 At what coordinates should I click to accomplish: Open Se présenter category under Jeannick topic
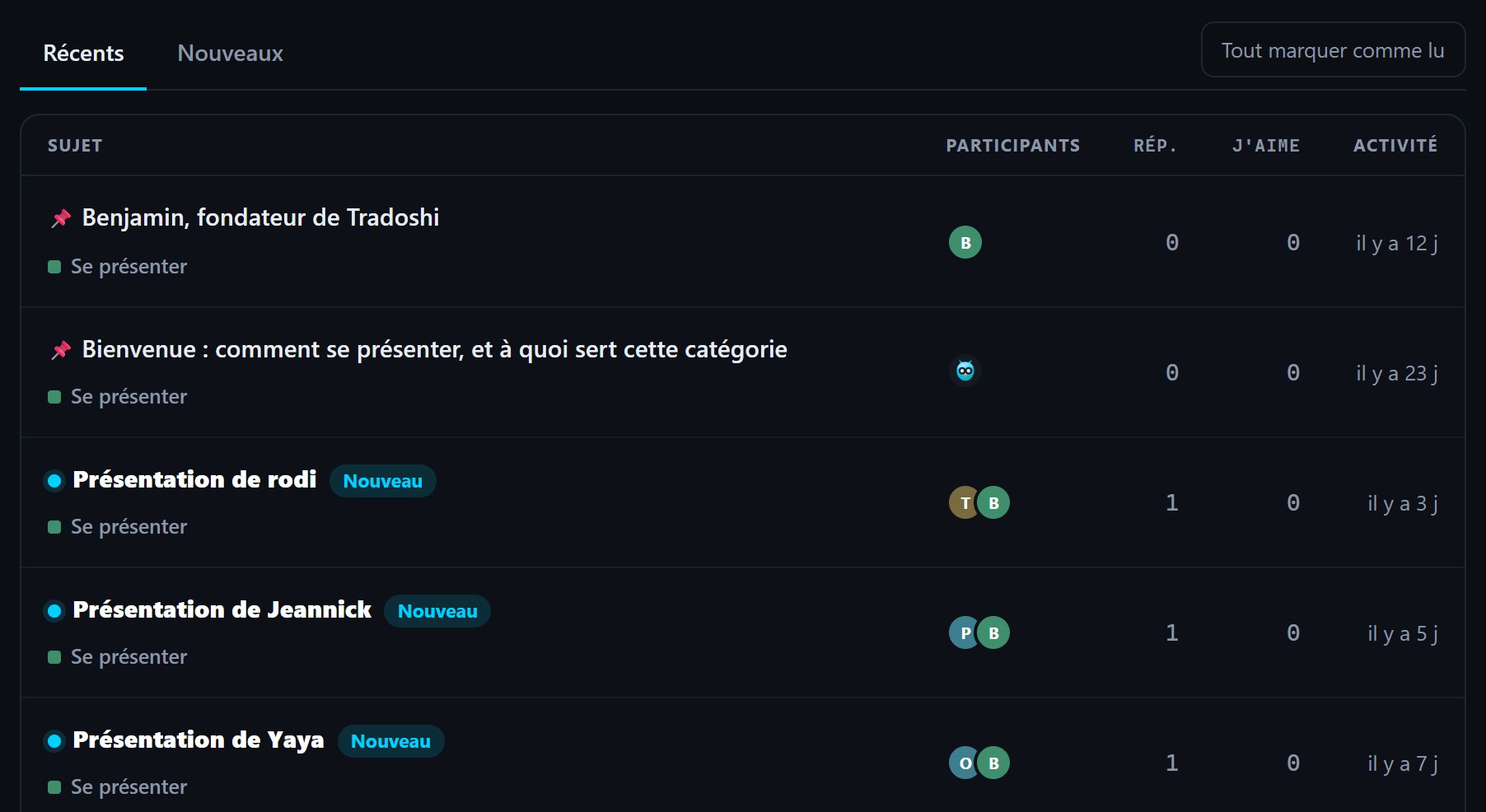[118, 657]
